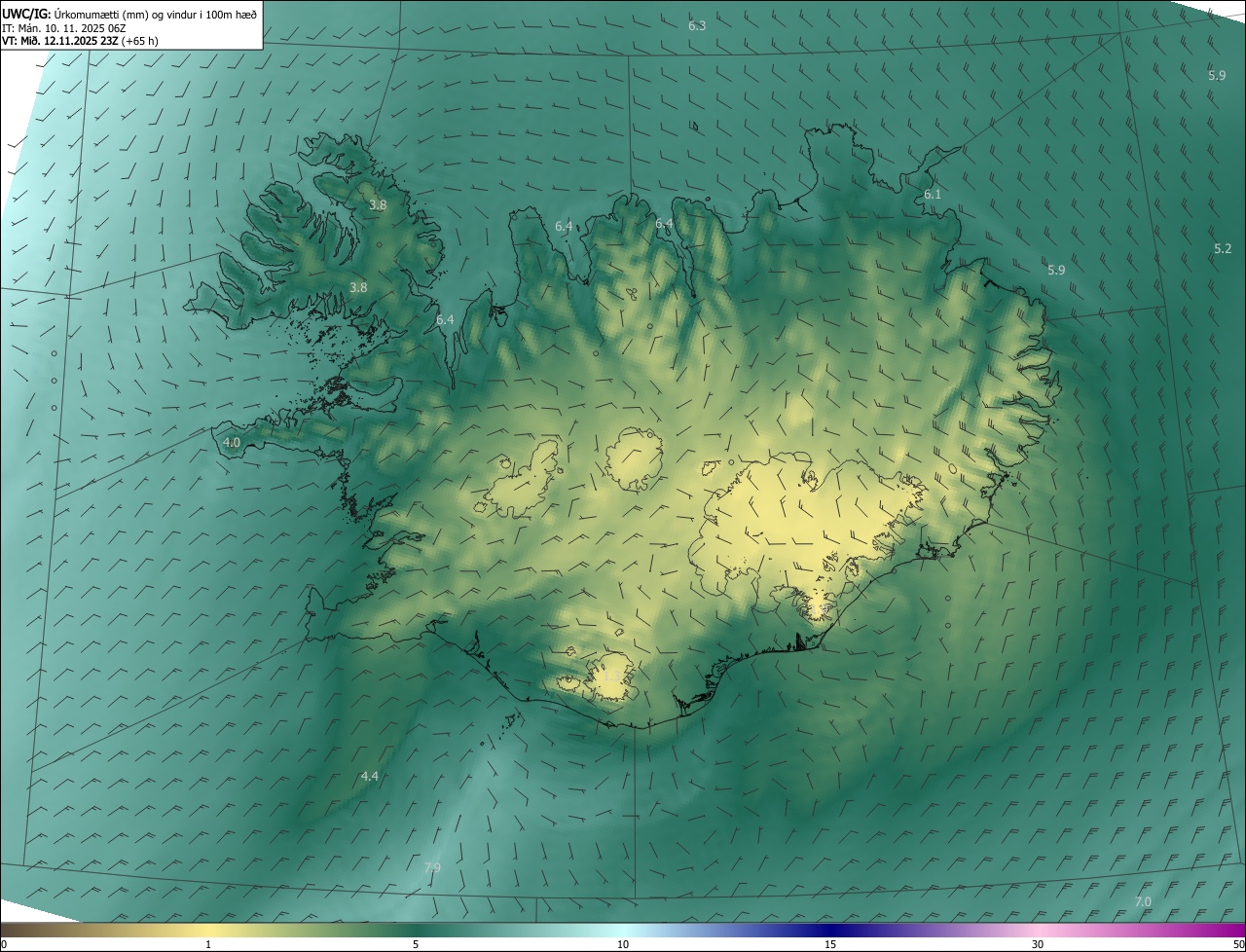
Task: Click the '4.4' value label on the map
Action: 370,776
